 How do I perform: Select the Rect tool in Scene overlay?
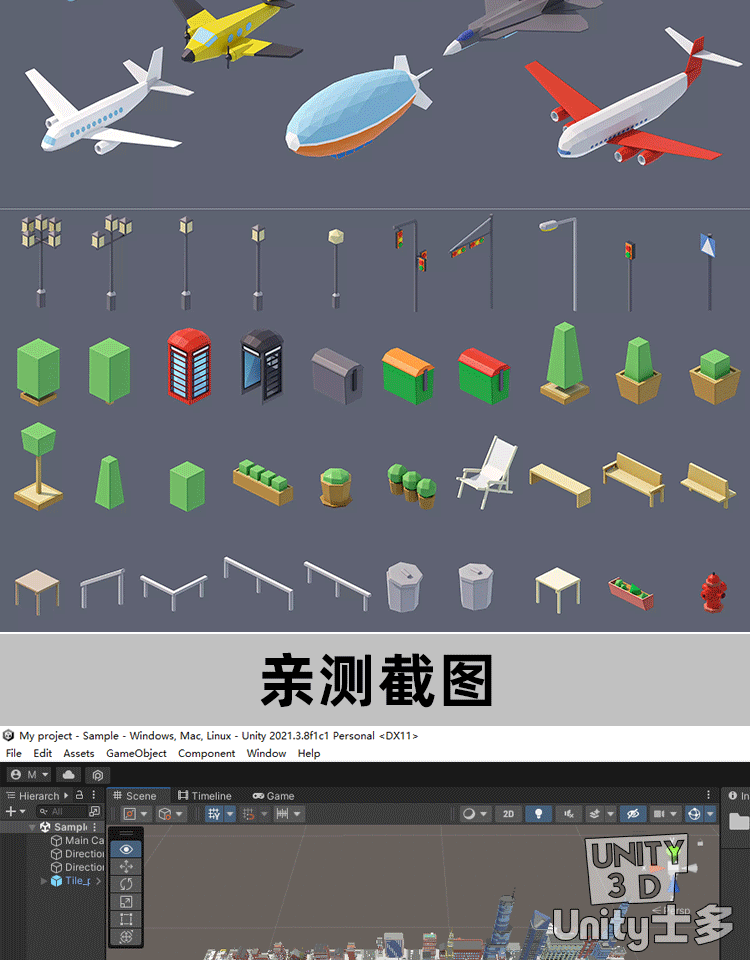126,919
